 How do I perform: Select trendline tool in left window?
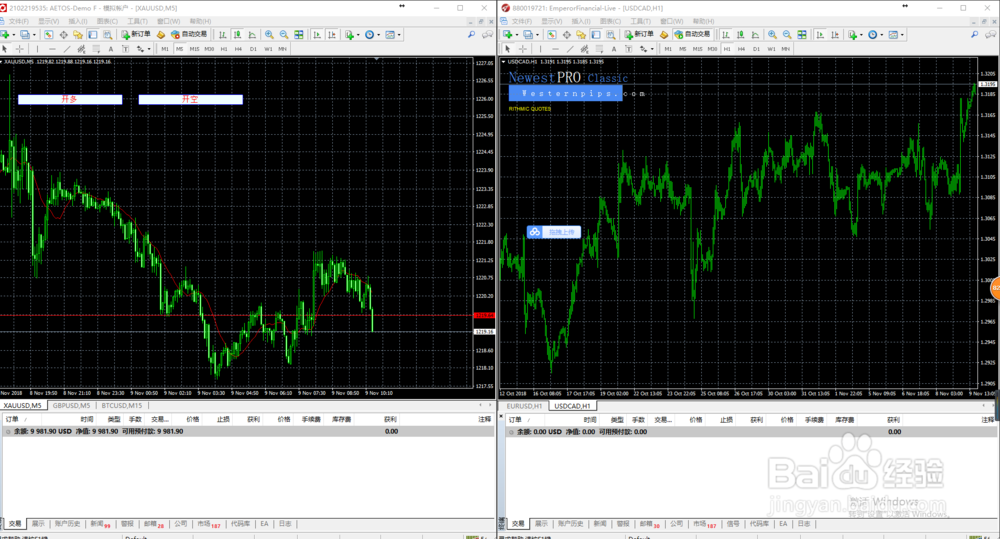point(67,48)
